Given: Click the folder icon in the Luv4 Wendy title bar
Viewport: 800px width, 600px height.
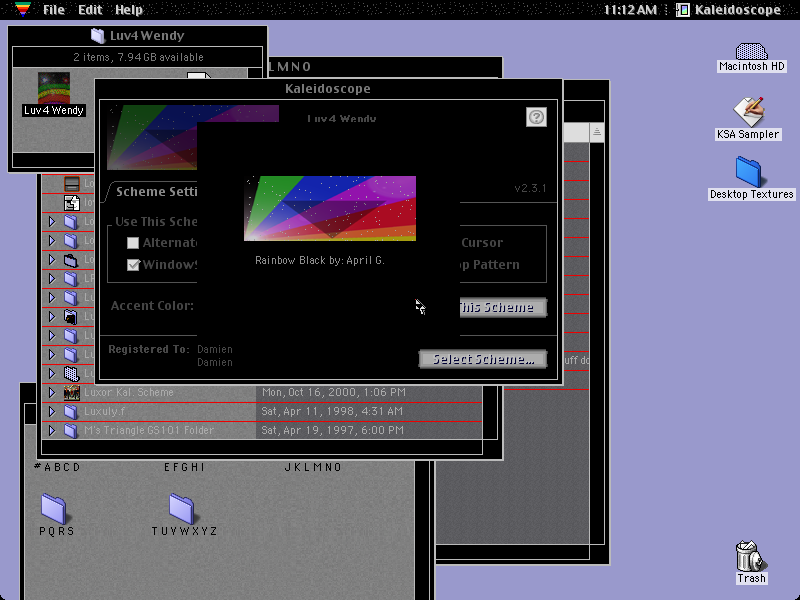Looking at the screenshot, I should click(x=97, y=36).
